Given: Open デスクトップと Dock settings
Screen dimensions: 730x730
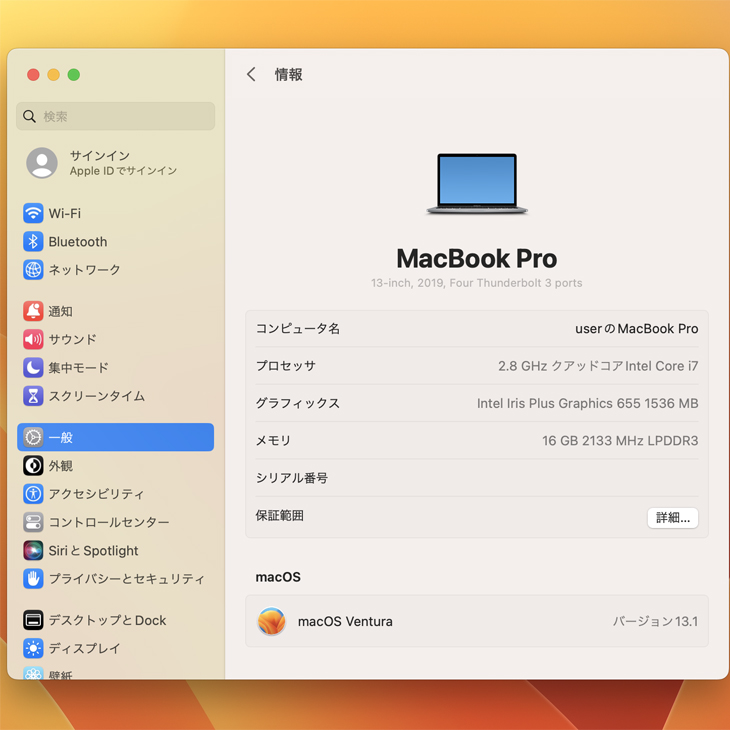Looking at the screenshot, I should point(107,620).
